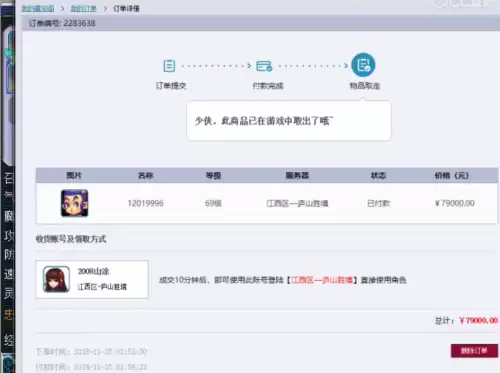Open the 我的订单 breadcrumb link

83,9
